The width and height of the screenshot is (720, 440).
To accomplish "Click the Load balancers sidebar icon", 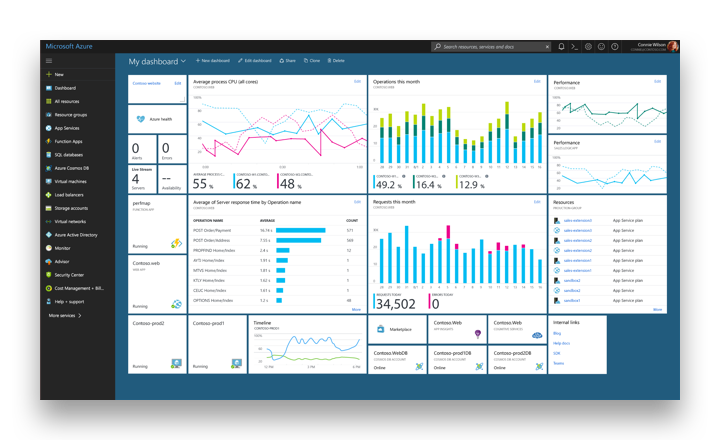I will click(x=49, y=195).
